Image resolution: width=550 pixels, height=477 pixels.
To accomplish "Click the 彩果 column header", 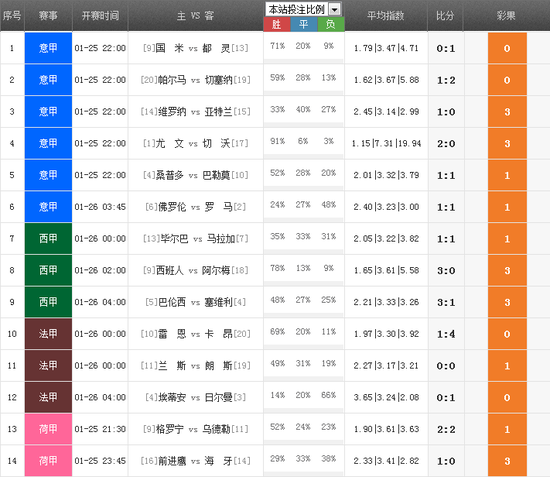I will [506, 15].
